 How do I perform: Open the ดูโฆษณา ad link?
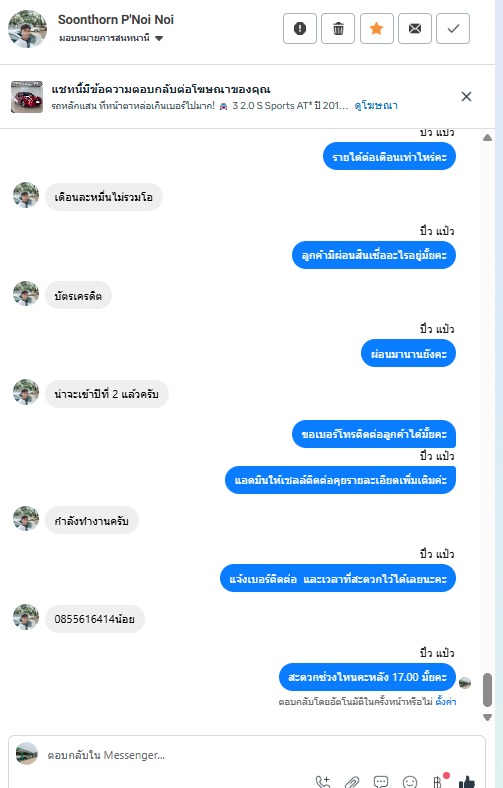click(376, 106)
